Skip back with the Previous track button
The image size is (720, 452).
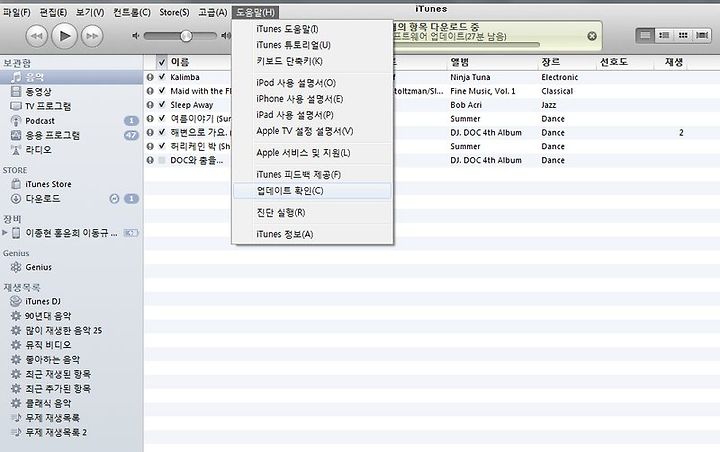[x=37, y=36]
